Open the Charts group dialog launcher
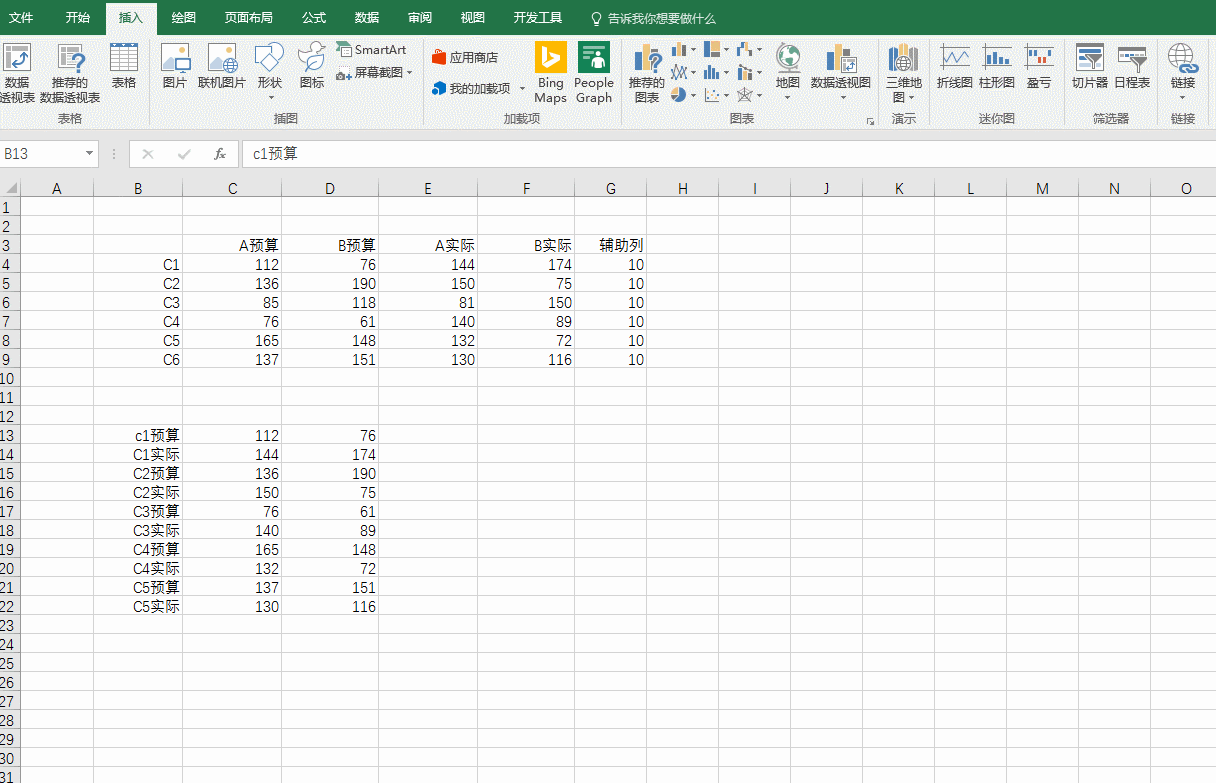1216x783 pixels. 869,120
